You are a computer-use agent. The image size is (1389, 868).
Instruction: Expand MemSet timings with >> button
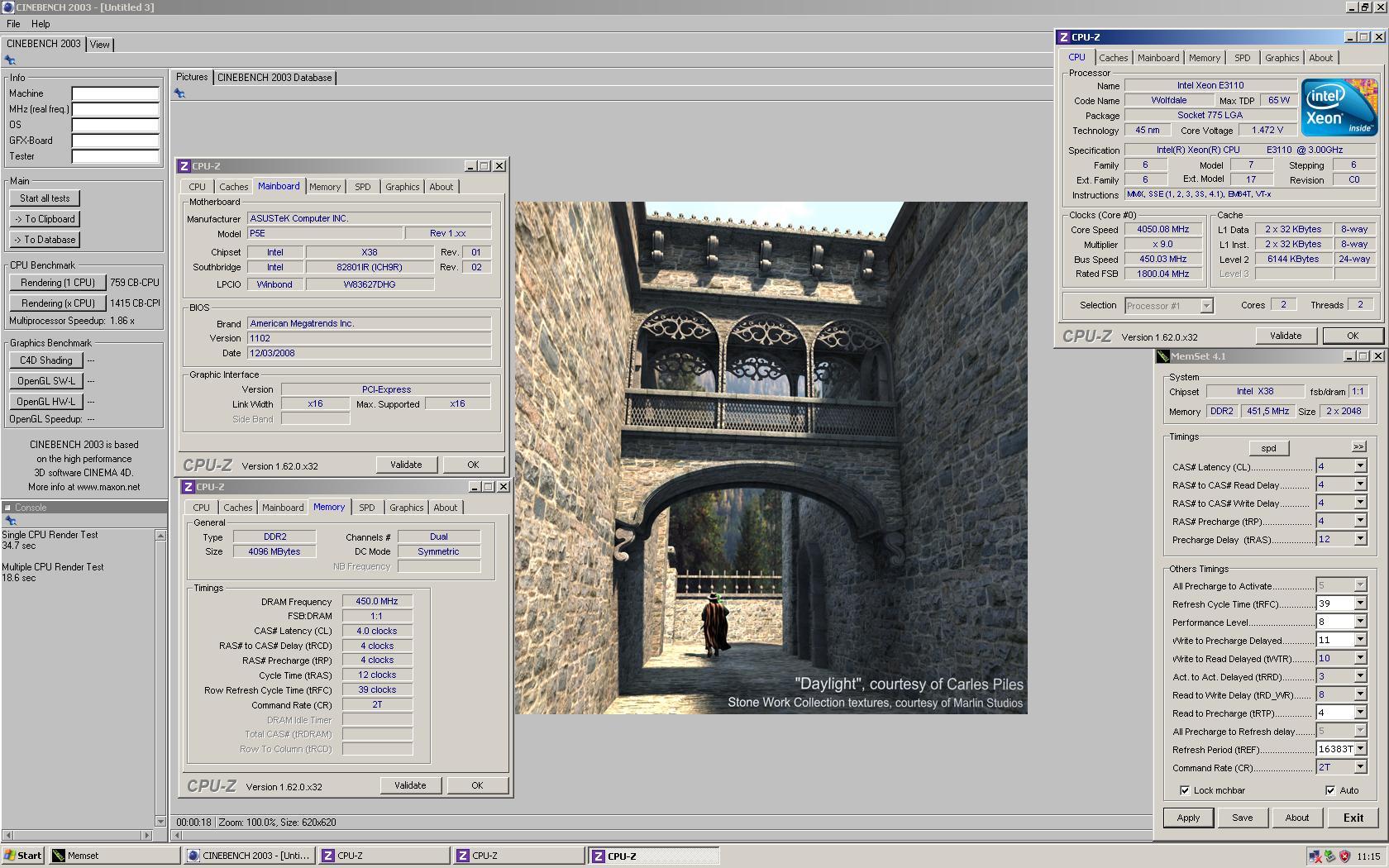click(x=1358, y=446)
